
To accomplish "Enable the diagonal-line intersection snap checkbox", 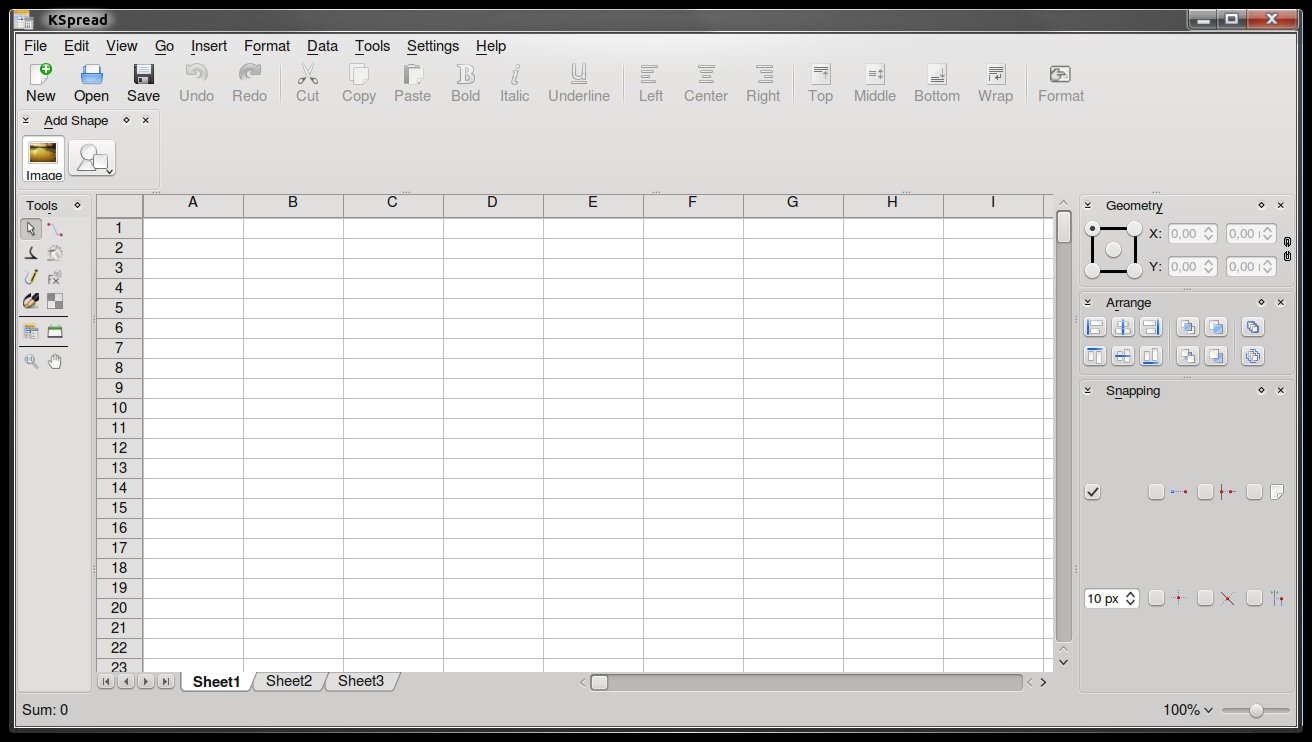I will pos(1205,598).
